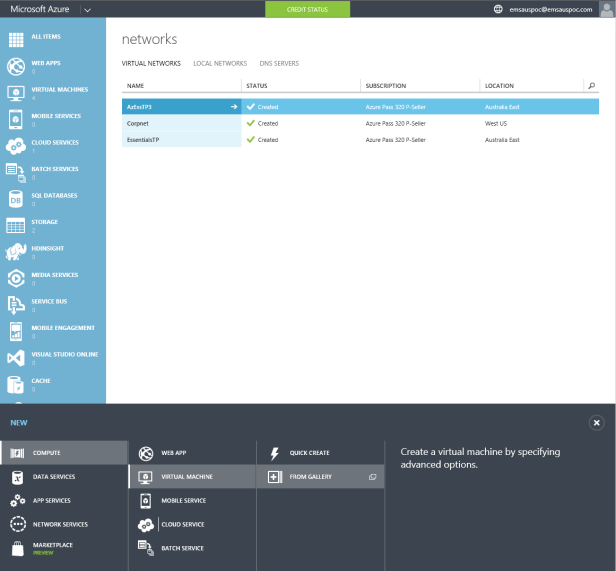Select the Service Bus sidebar icon

[x=16, y=305]
